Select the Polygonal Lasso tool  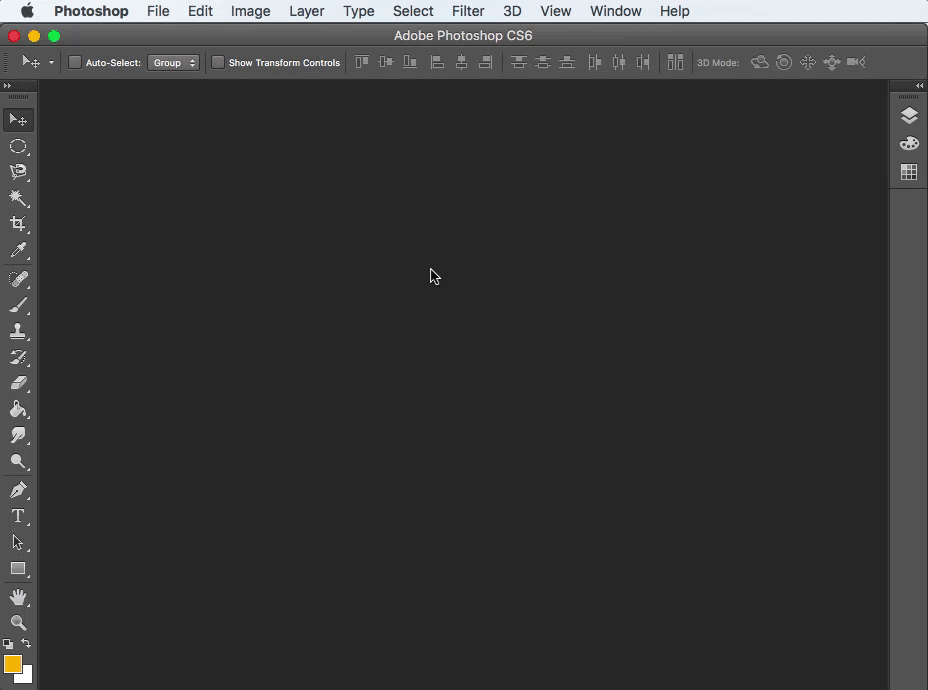(x=18, y=172)
